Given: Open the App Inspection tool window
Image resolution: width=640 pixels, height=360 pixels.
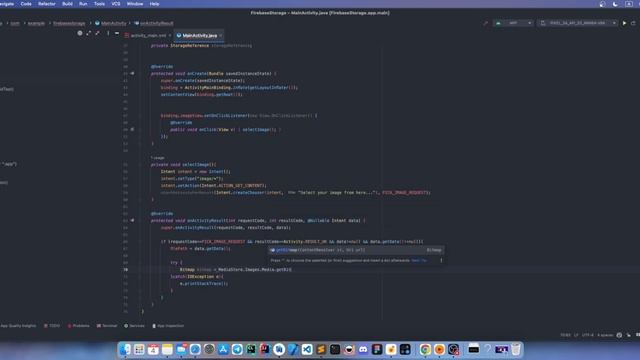Looking at the screenshot, I should 168,326.
